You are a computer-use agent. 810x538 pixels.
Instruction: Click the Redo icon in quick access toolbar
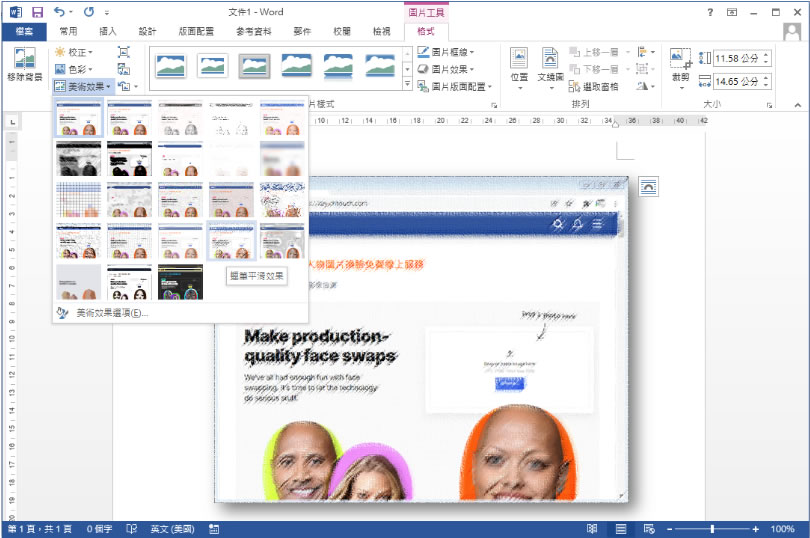point(89,11)
